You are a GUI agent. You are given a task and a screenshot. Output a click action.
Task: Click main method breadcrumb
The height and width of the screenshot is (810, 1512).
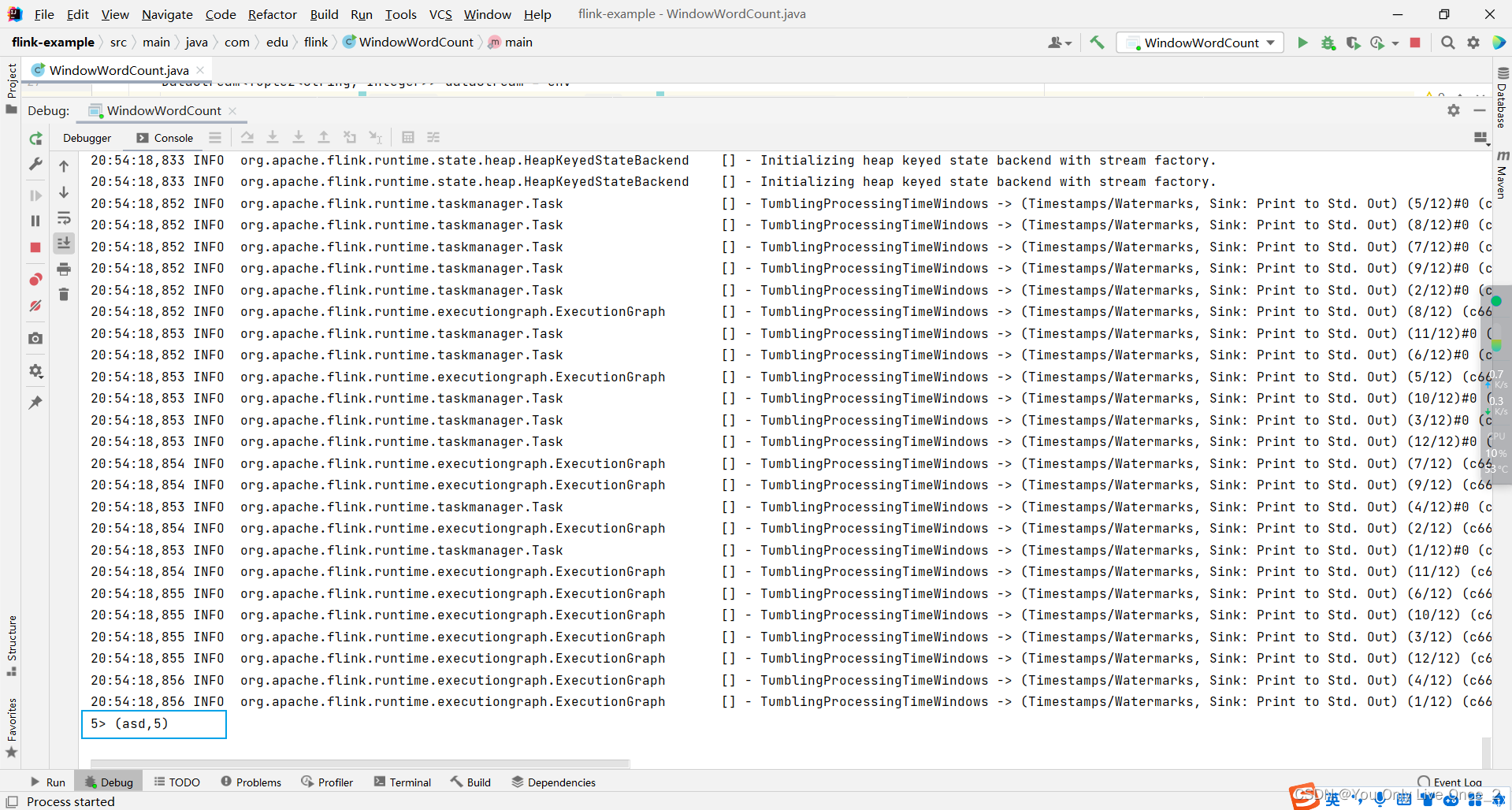[x=511, y=42]
